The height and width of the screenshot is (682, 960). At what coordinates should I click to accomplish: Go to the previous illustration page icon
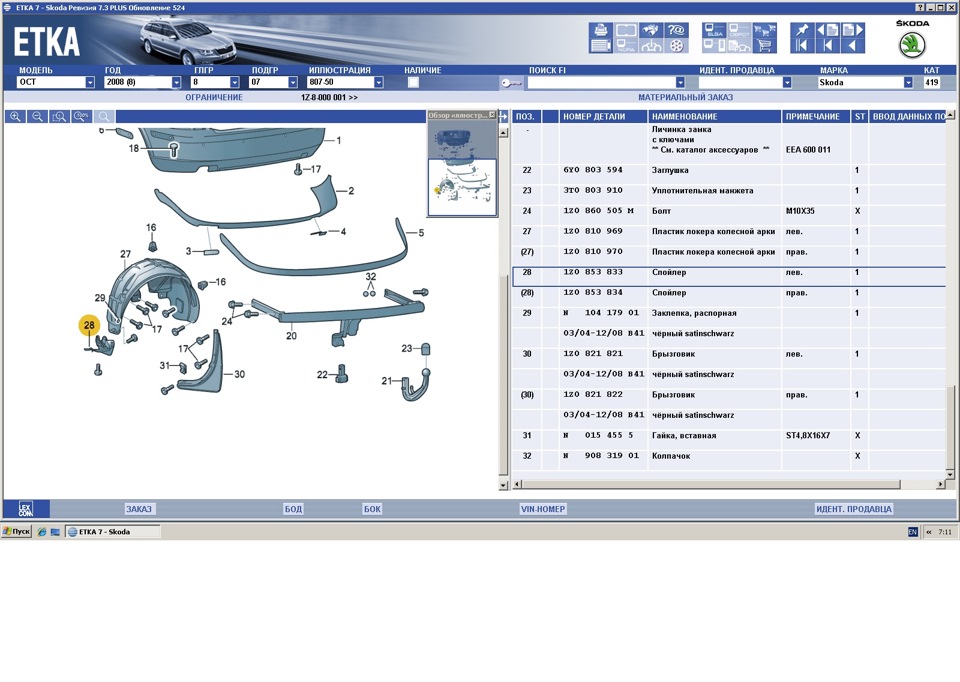click(x=828, y=30)
